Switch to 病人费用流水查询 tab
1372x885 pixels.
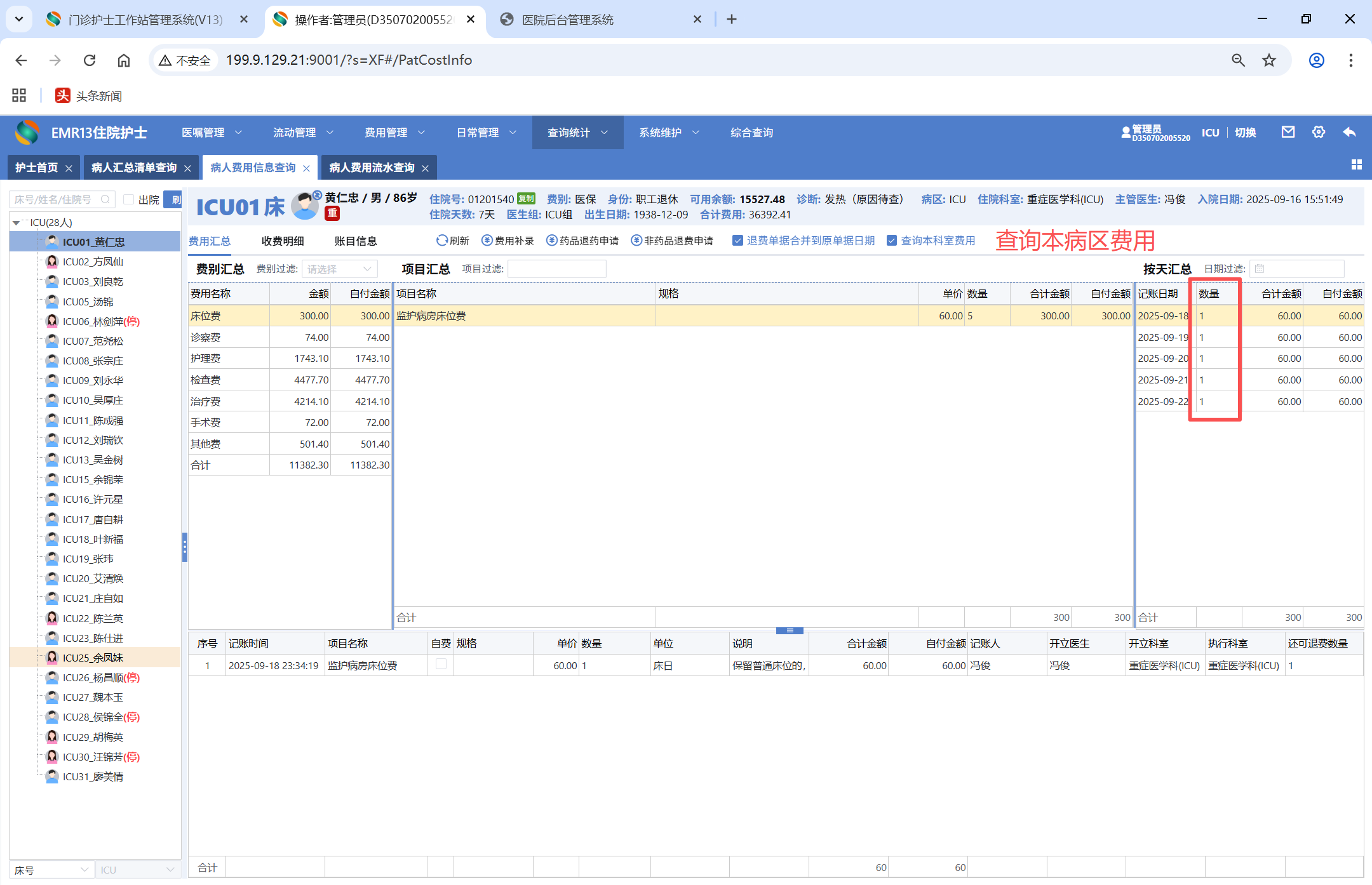[x=372, y=168]
